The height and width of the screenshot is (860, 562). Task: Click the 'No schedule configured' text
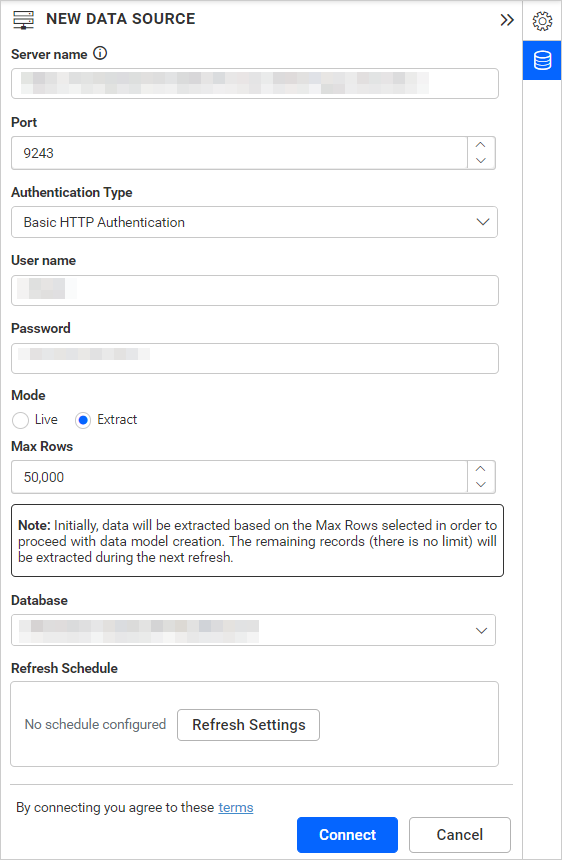pyautogui.click(x=95, y=725)
